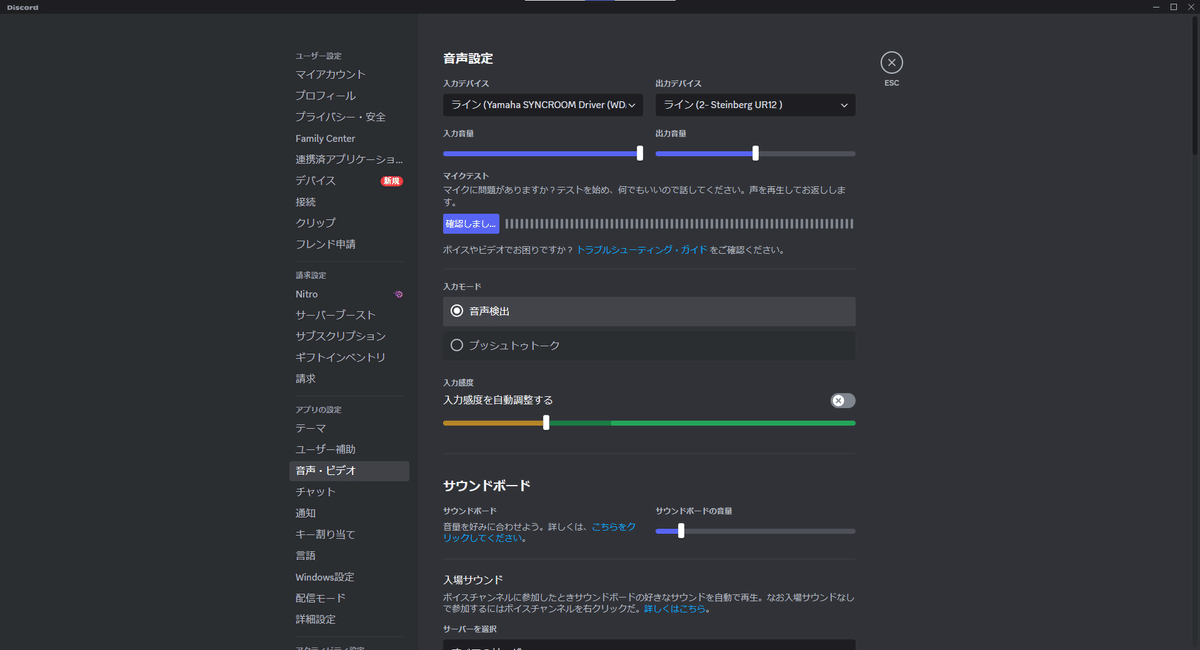Click the 入力音量 slider handle
1200x650 pixels.
[x=640, y=153]
